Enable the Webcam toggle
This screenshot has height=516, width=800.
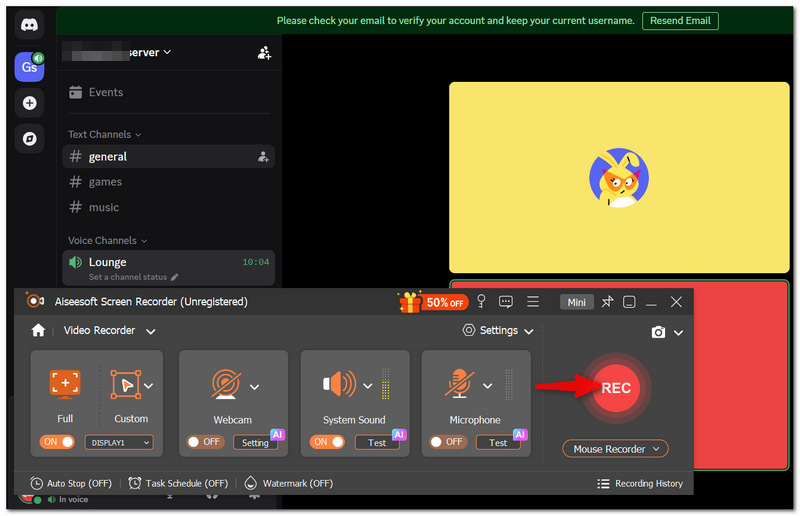[206, 441]
